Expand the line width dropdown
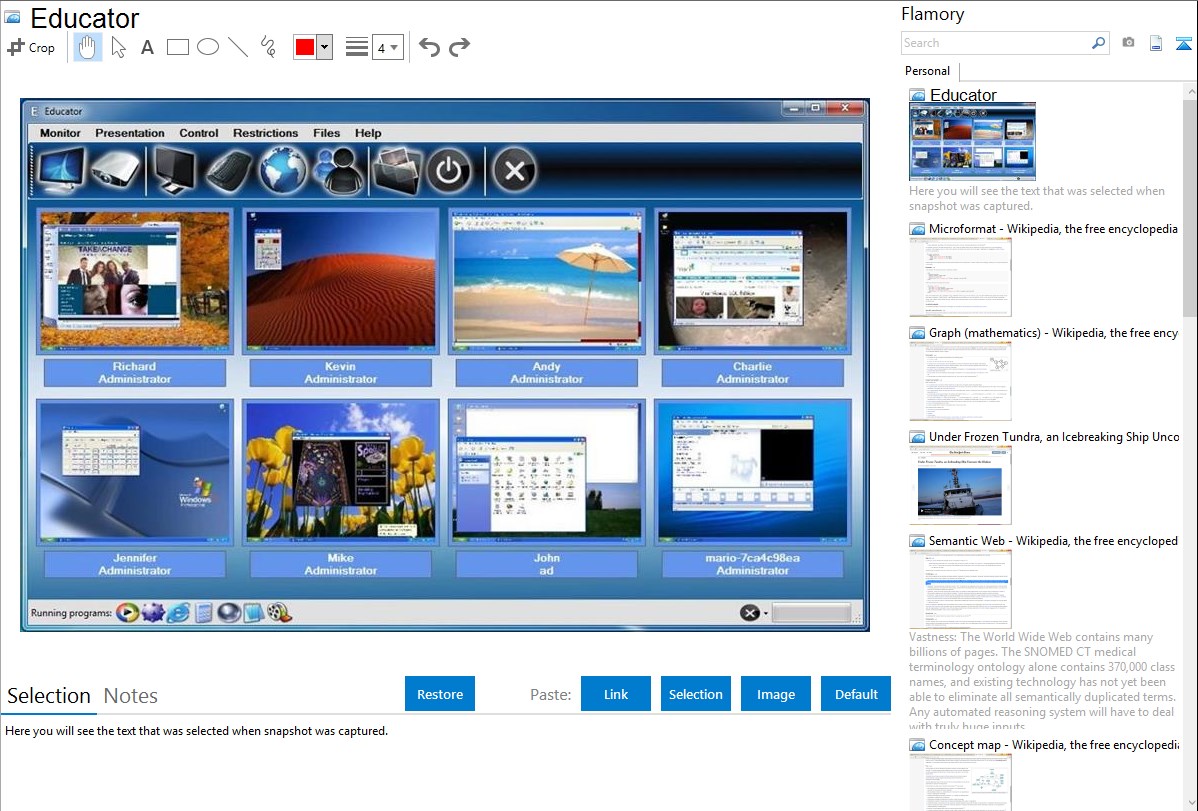 [387, 47]
